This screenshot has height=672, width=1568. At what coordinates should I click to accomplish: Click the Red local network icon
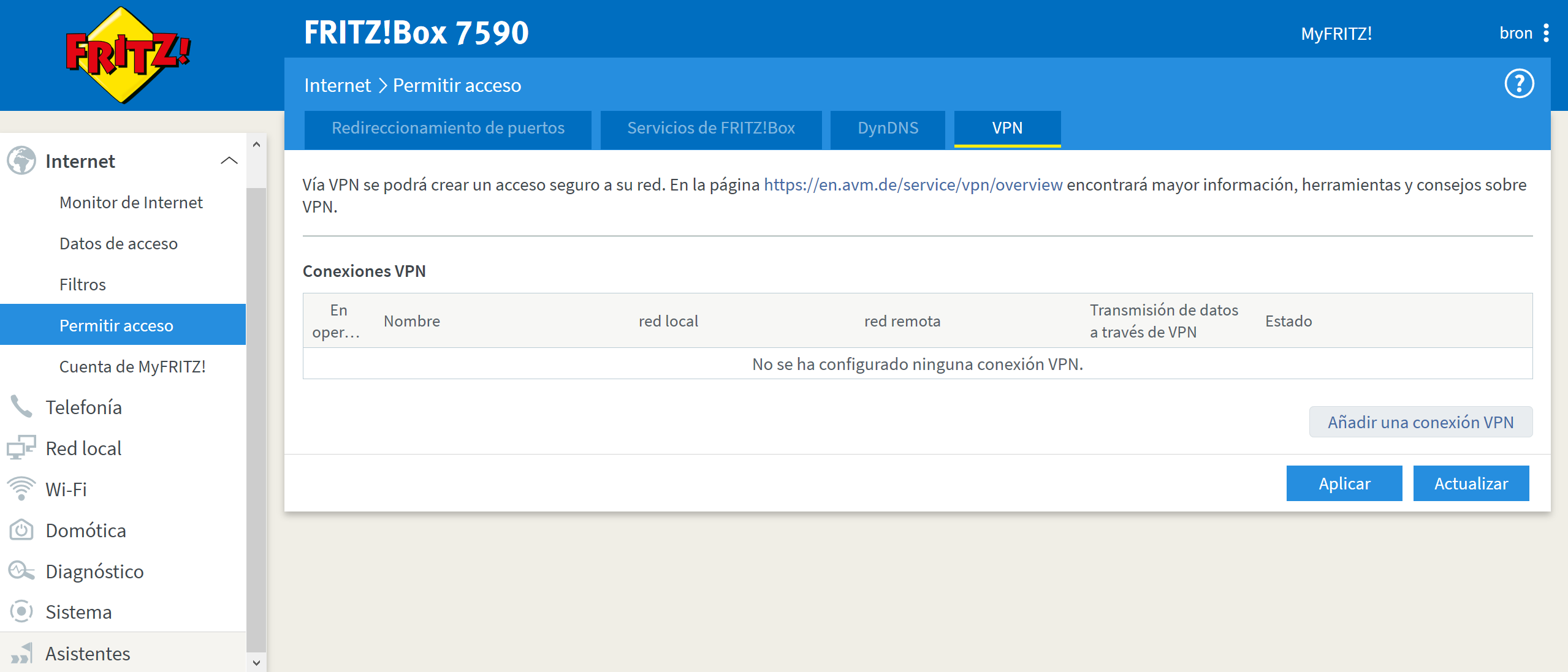pyautogui.click(x=21, y=448)
